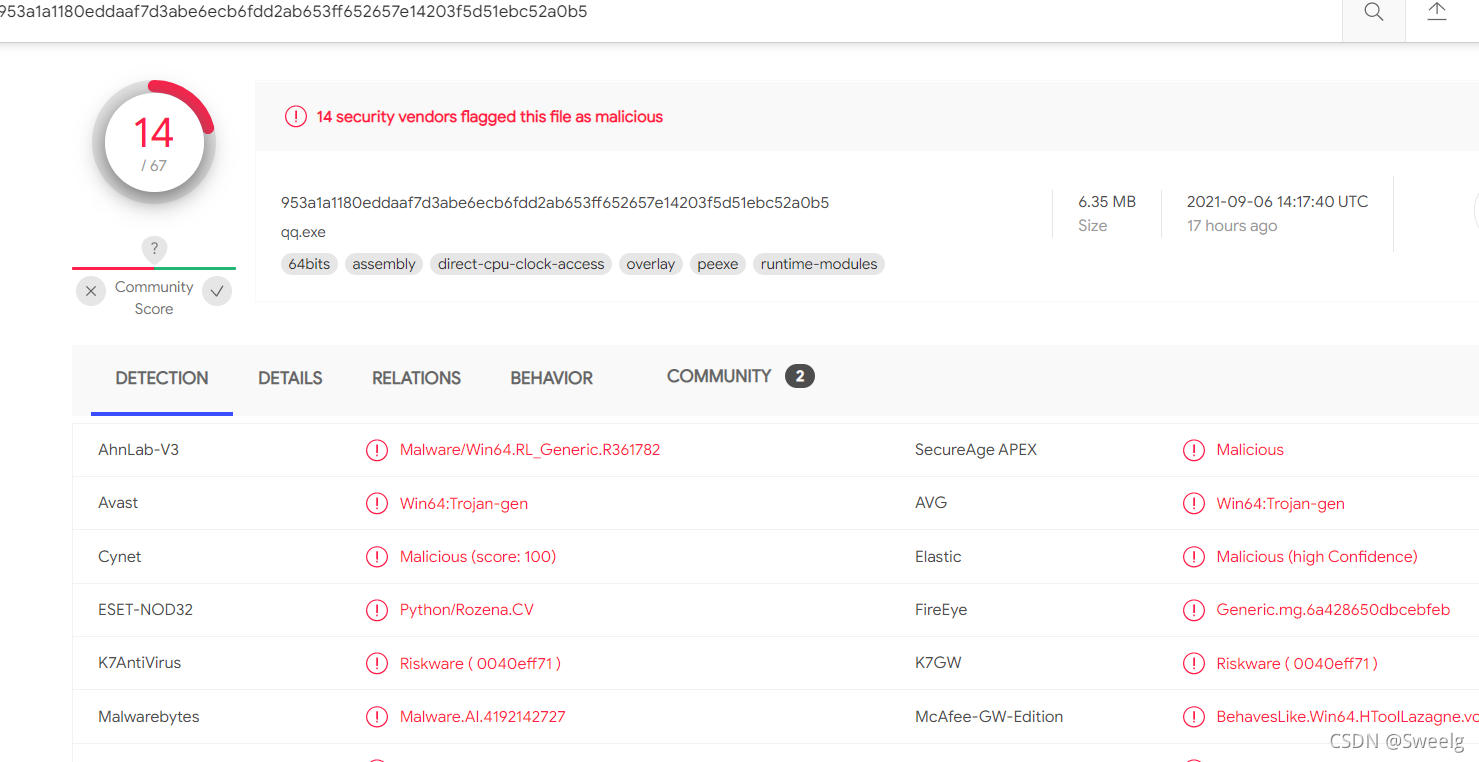Click the alert icon in Malwarebytes row

tap(377, 716)
